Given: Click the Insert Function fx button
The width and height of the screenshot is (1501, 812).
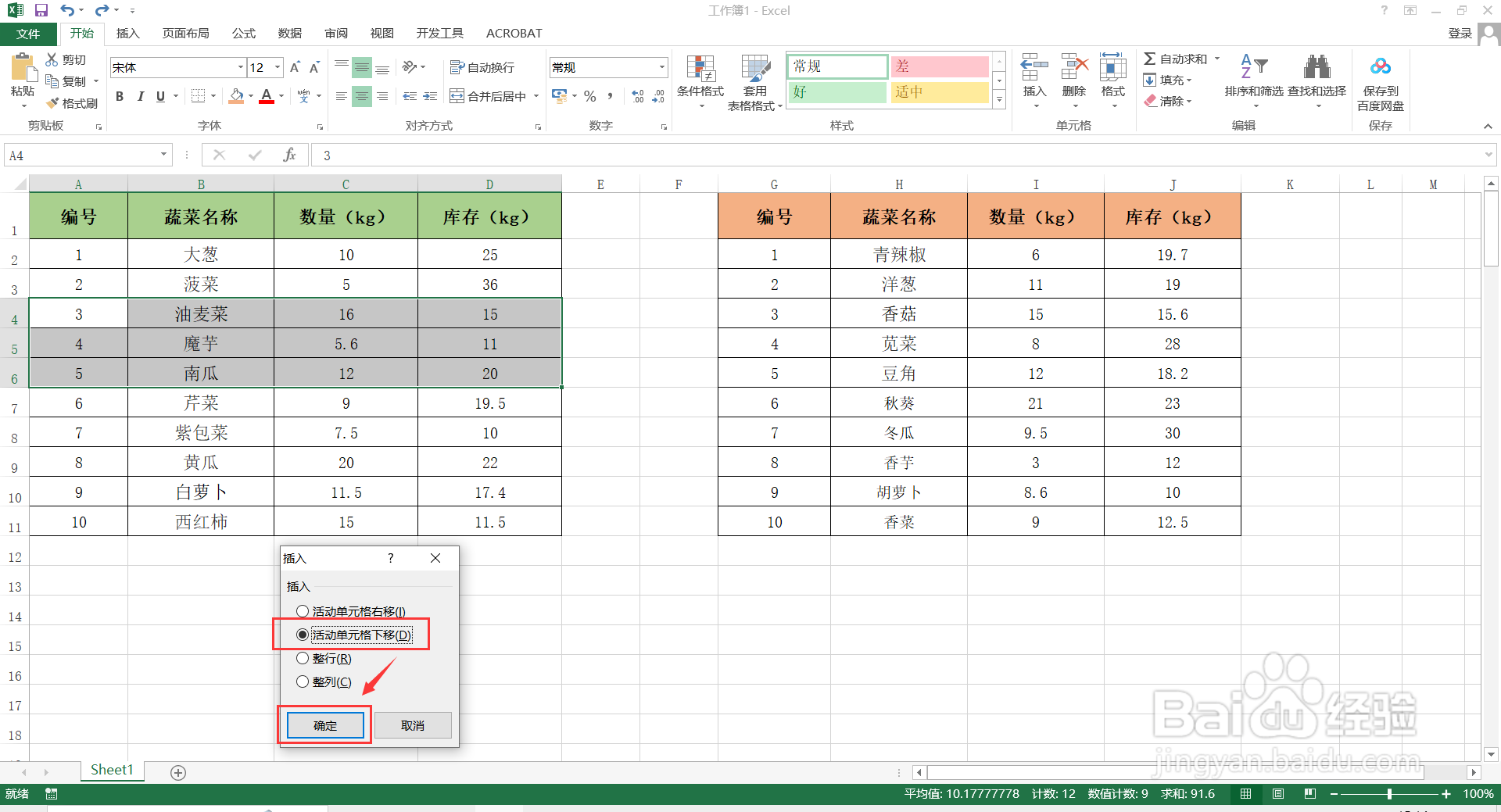Looking at the screenshot, I should tap(289, 155).
